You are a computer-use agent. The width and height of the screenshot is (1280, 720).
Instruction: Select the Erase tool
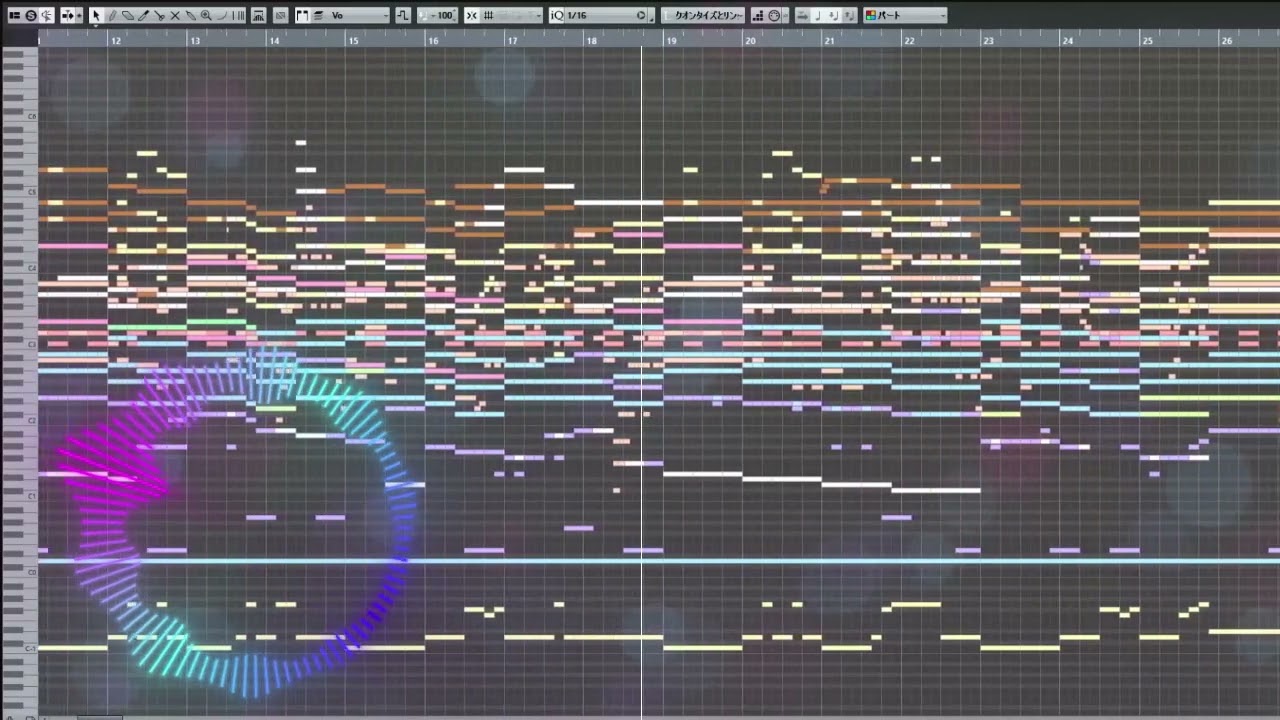(128, 15)
